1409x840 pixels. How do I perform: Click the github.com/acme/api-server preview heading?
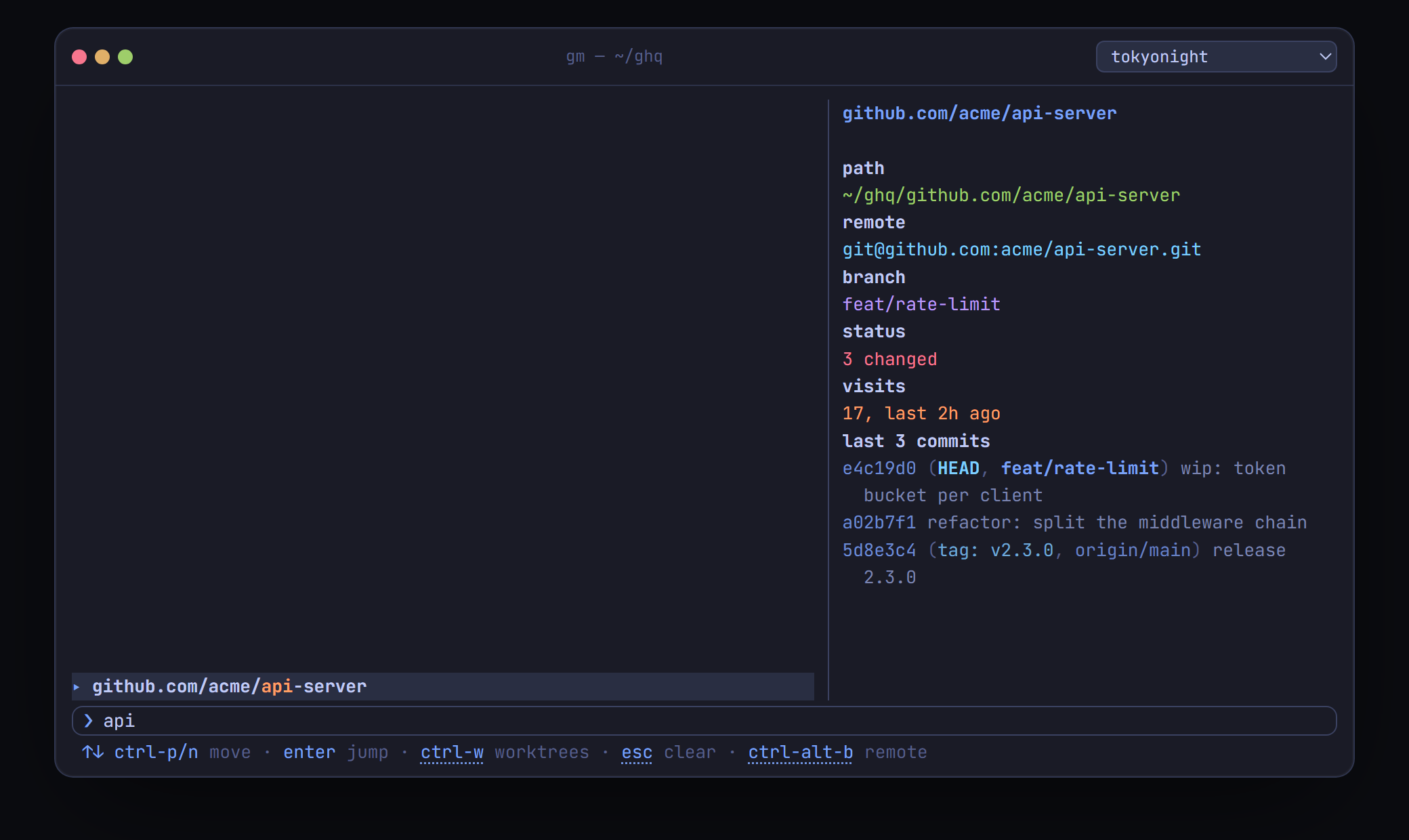[x=979, y=113]
